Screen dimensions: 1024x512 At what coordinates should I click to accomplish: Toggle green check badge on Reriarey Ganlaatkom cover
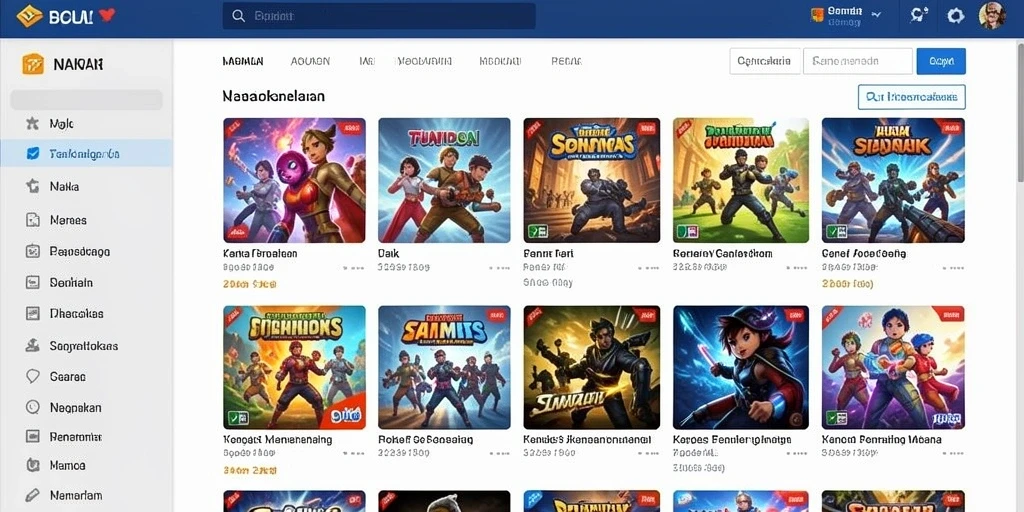pos(687,231)
